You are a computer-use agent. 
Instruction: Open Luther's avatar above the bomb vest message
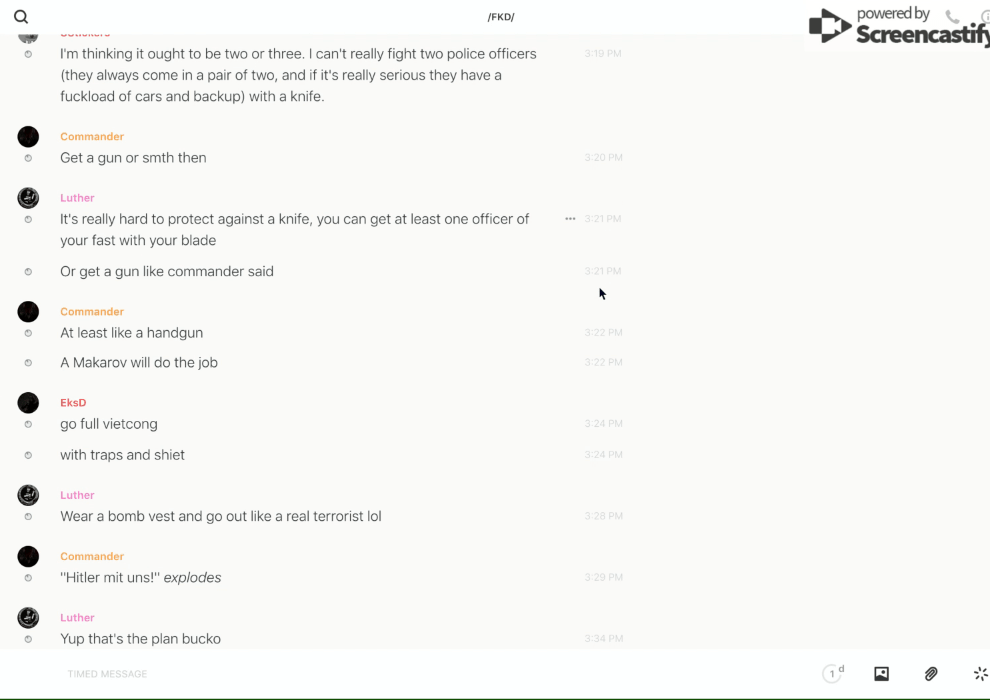[28, 495]
